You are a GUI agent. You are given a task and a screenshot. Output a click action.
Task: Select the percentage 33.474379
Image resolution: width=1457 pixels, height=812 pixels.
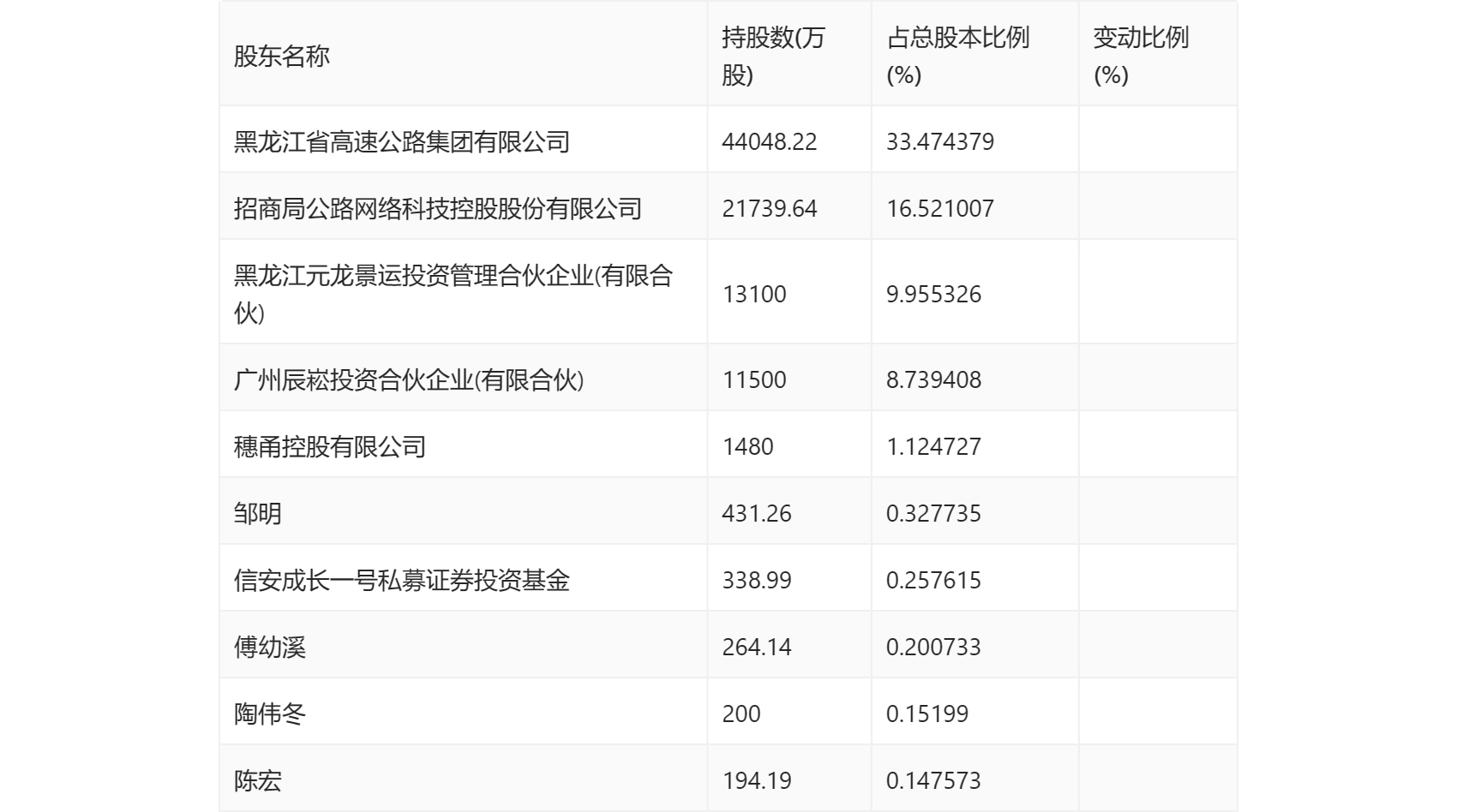[940, 141]
